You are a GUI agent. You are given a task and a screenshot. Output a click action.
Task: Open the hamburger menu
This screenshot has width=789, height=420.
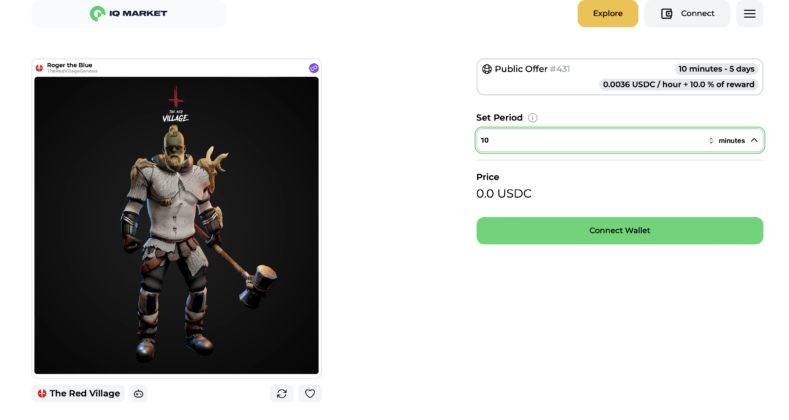coord(749,13)
